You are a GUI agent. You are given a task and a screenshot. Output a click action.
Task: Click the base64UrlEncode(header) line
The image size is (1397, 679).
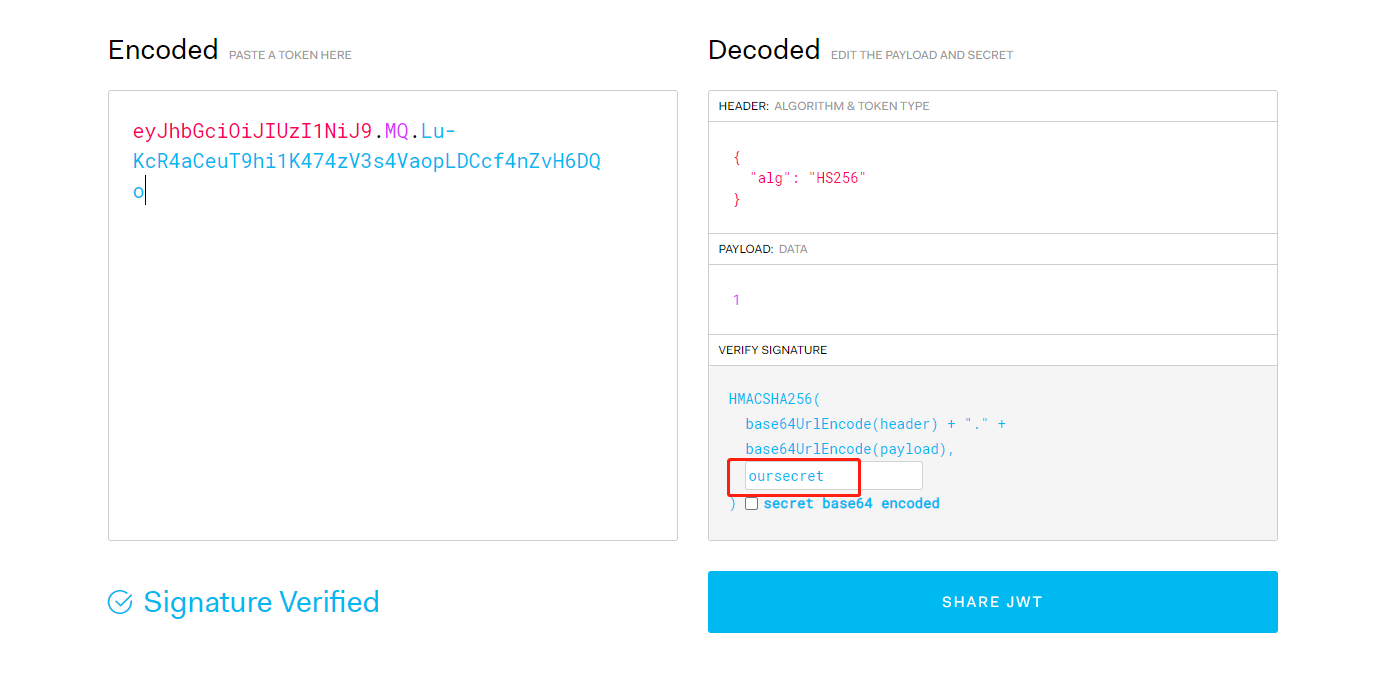pos(875,424)
